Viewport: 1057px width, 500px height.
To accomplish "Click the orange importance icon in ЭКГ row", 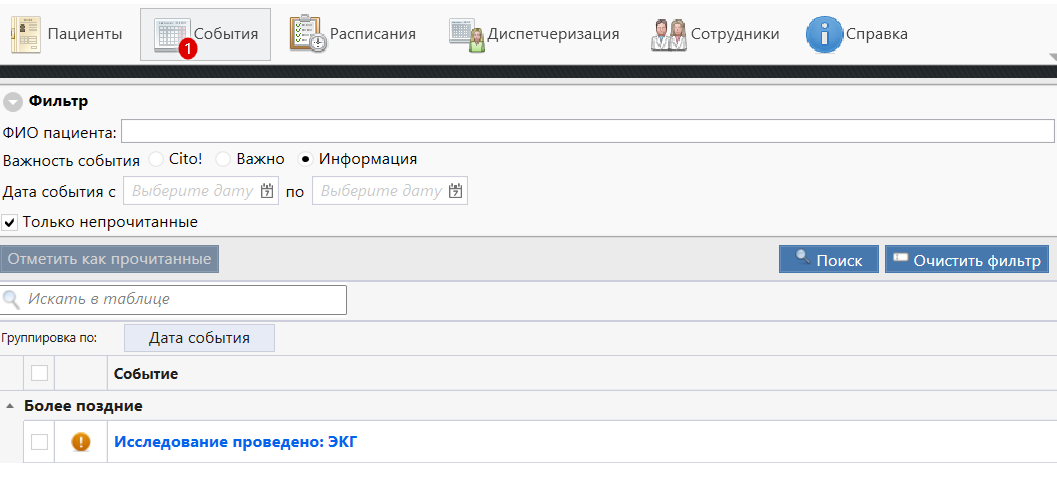I will (x=81, y=442).
